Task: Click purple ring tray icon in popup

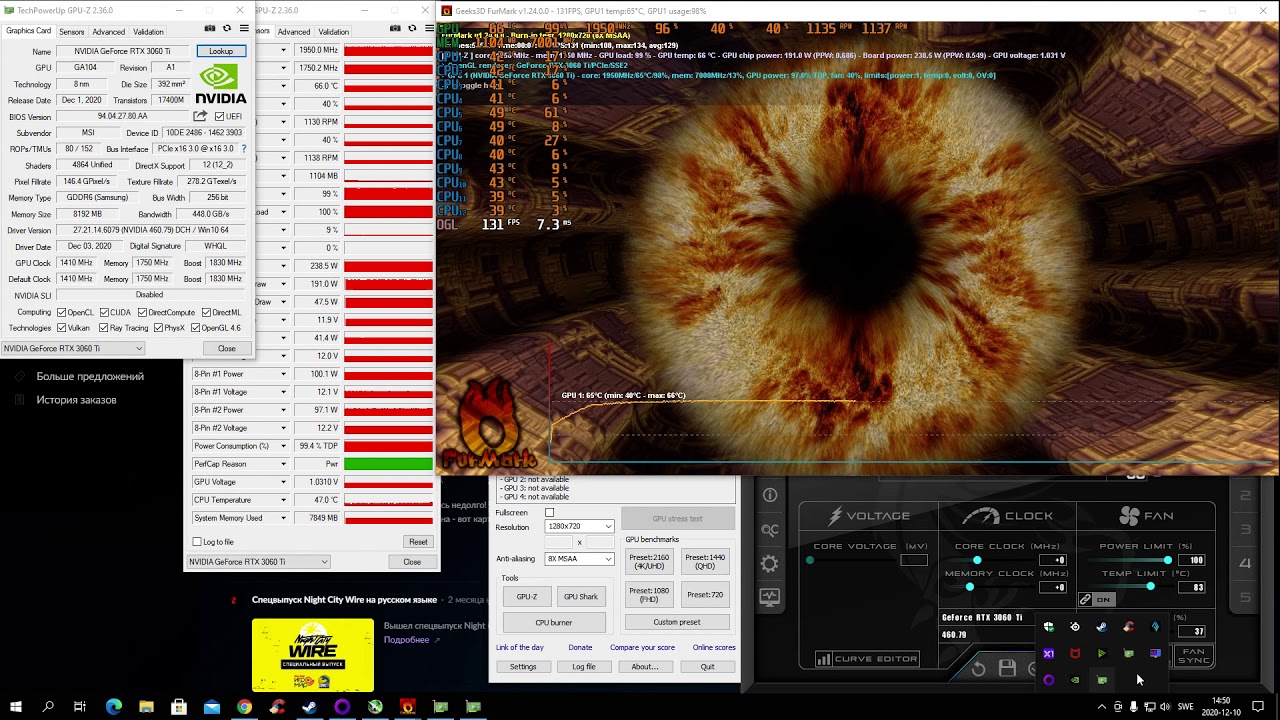Action: [x=1048, y=680]
